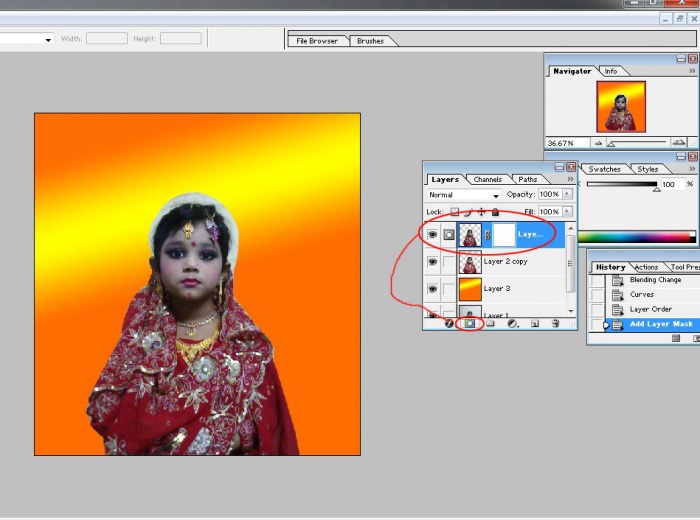Open the Swatches panel options arrows
Image resolution: width=700 pixels, height=520 pixels.
point(692,169)
